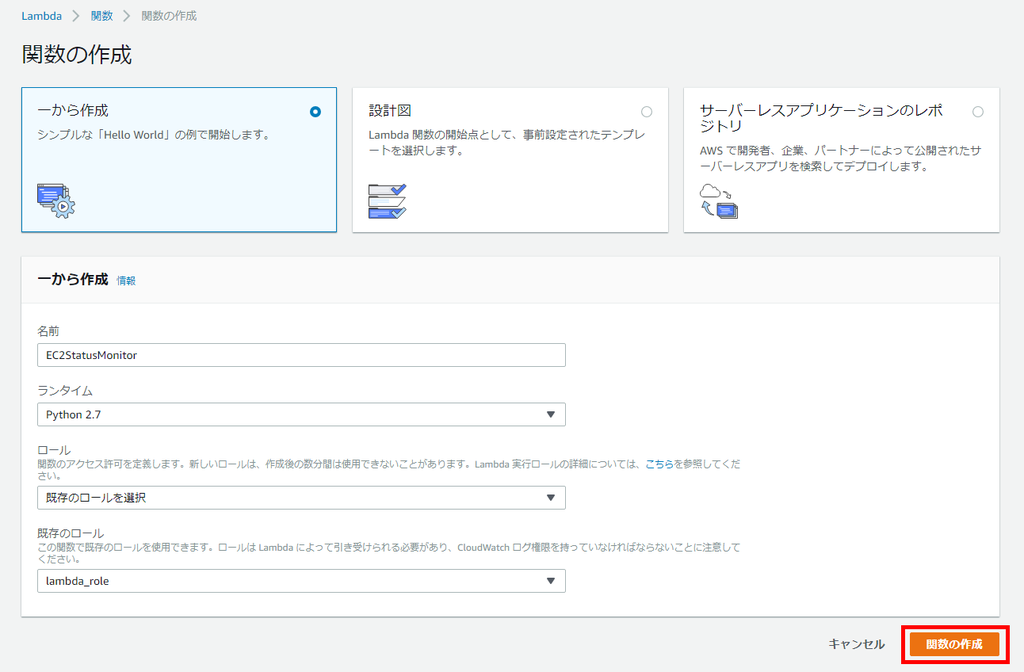Viewport: 1024px width, 672px height.
Task: Click the ランタイム field label
Action: coord(65,391)
